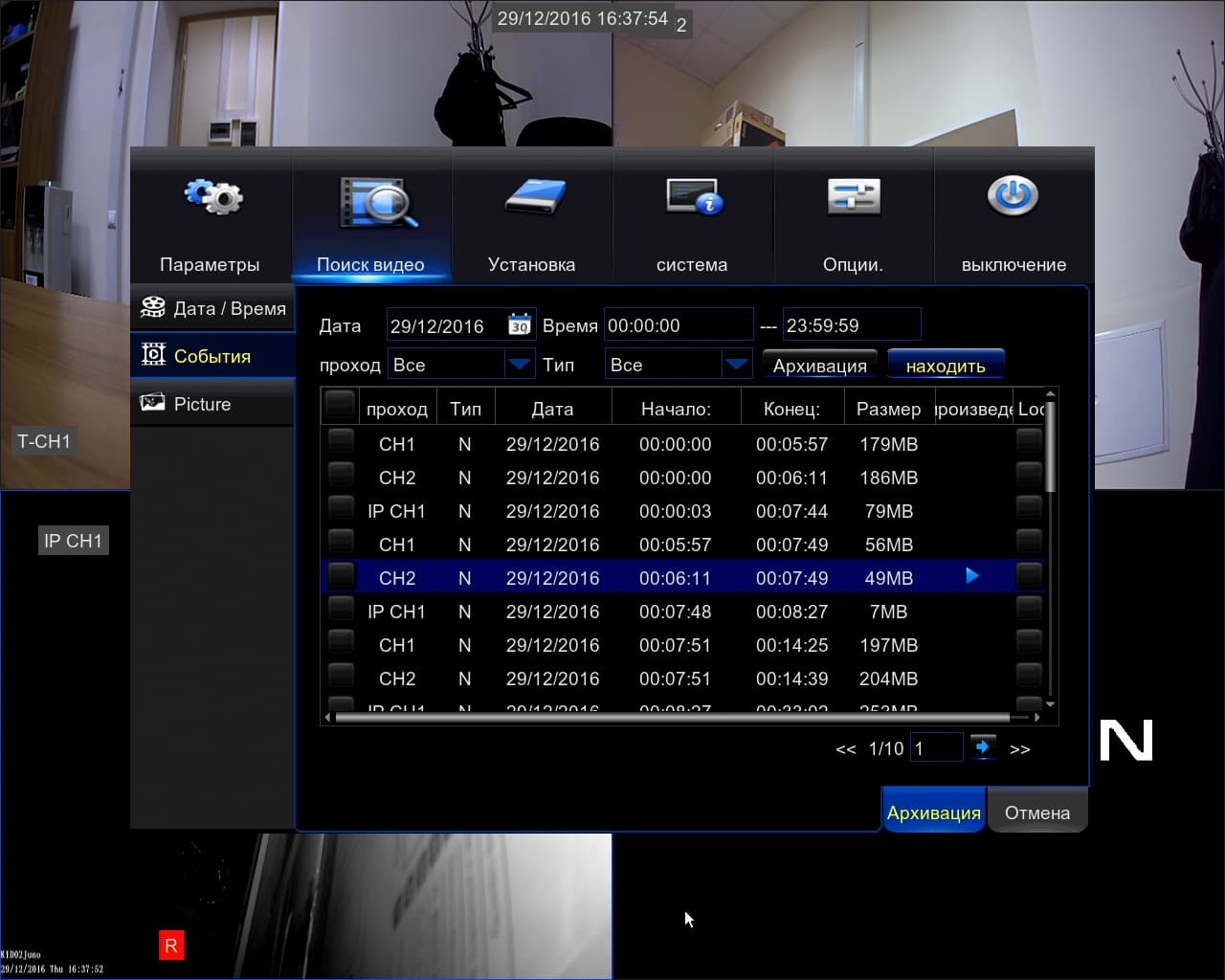Open the Опции sliders icon
The width and height of the screenshot is (1225, 980).
click(x=853, y=197)
